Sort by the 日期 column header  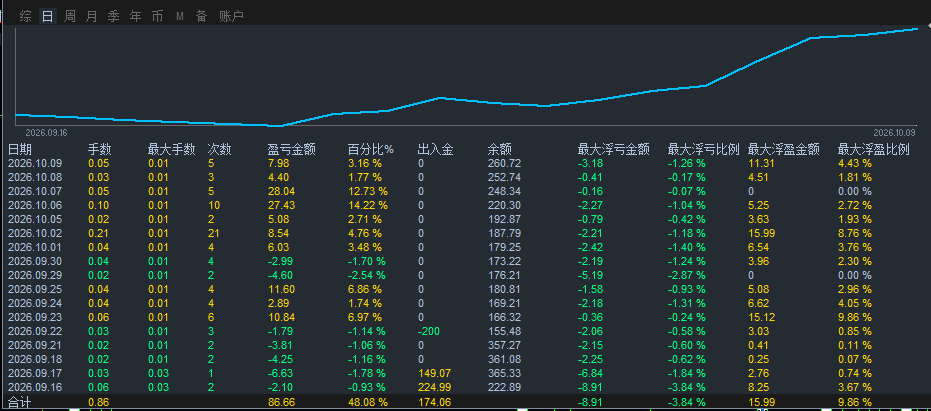coord(20,150)
